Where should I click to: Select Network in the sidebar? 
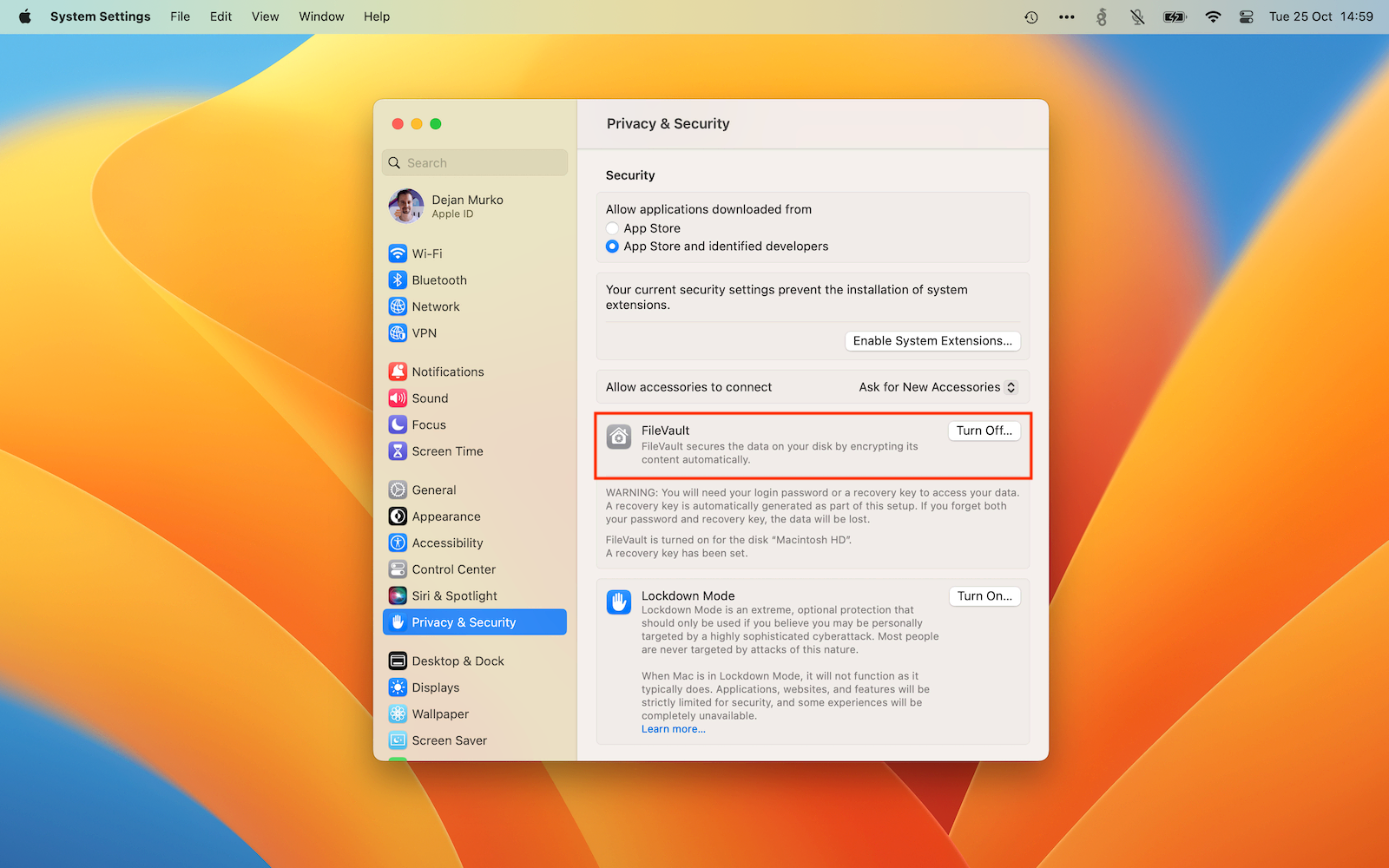[x=435, y=306]
